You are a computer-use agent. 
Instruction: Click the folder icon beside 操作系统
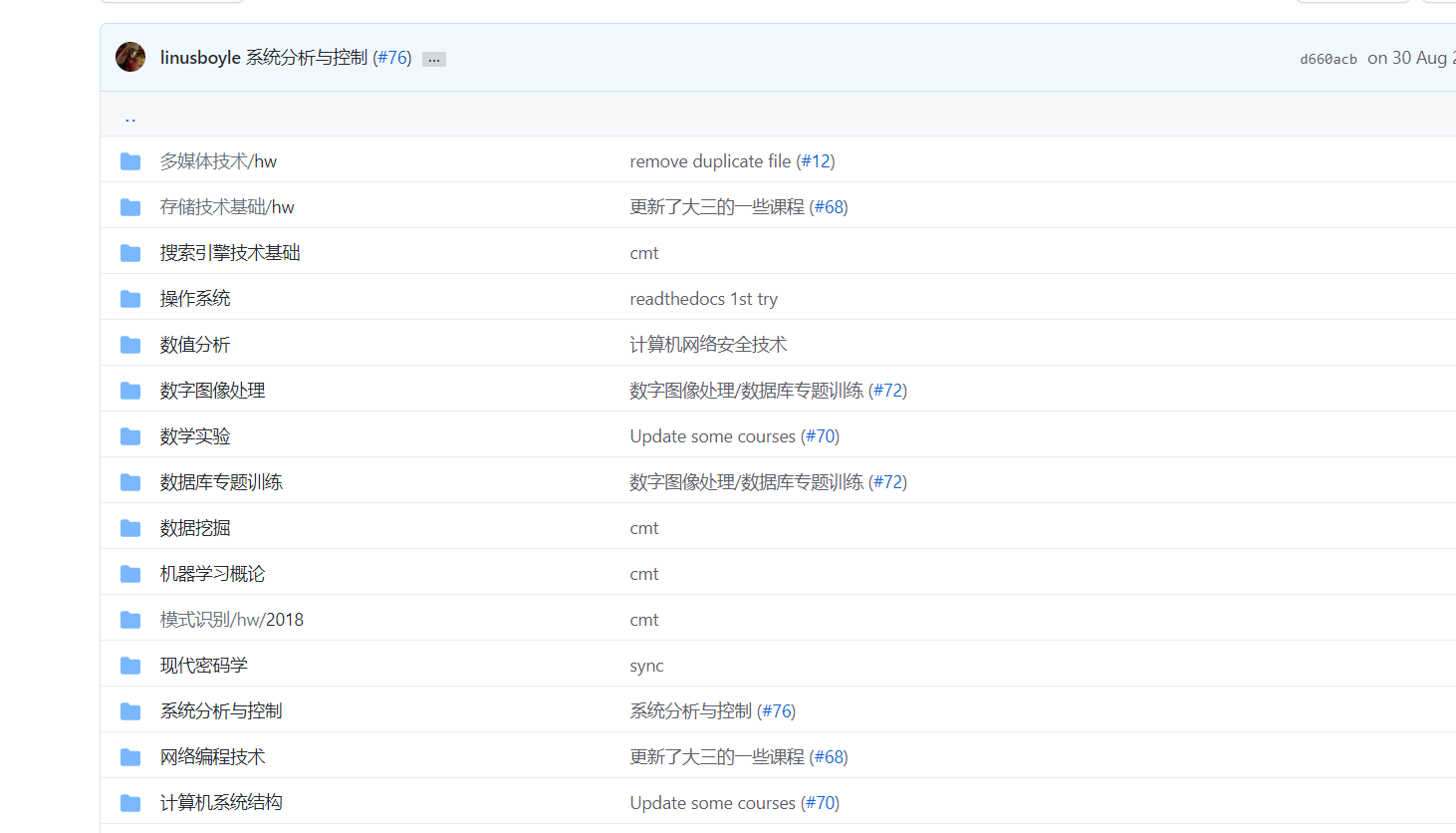[130, 298]
